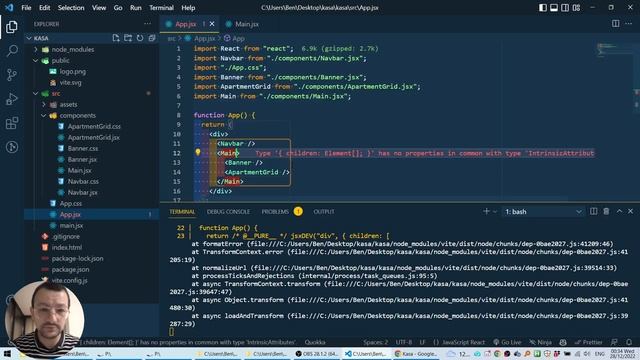Image resolution: width=640 pixels, height=360 pixels.
Task: Open the Git Graph icon in activity bar
Action: 12,147
